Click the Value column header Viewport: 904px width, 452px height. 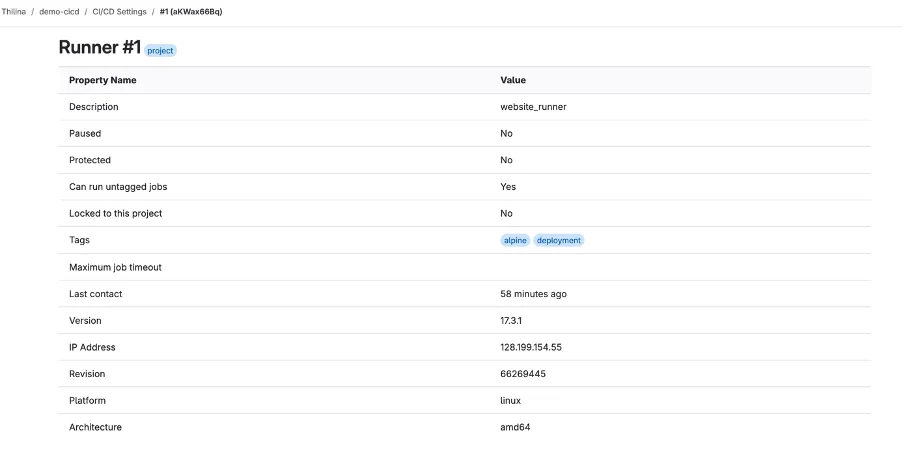click(x=513, y=80)
